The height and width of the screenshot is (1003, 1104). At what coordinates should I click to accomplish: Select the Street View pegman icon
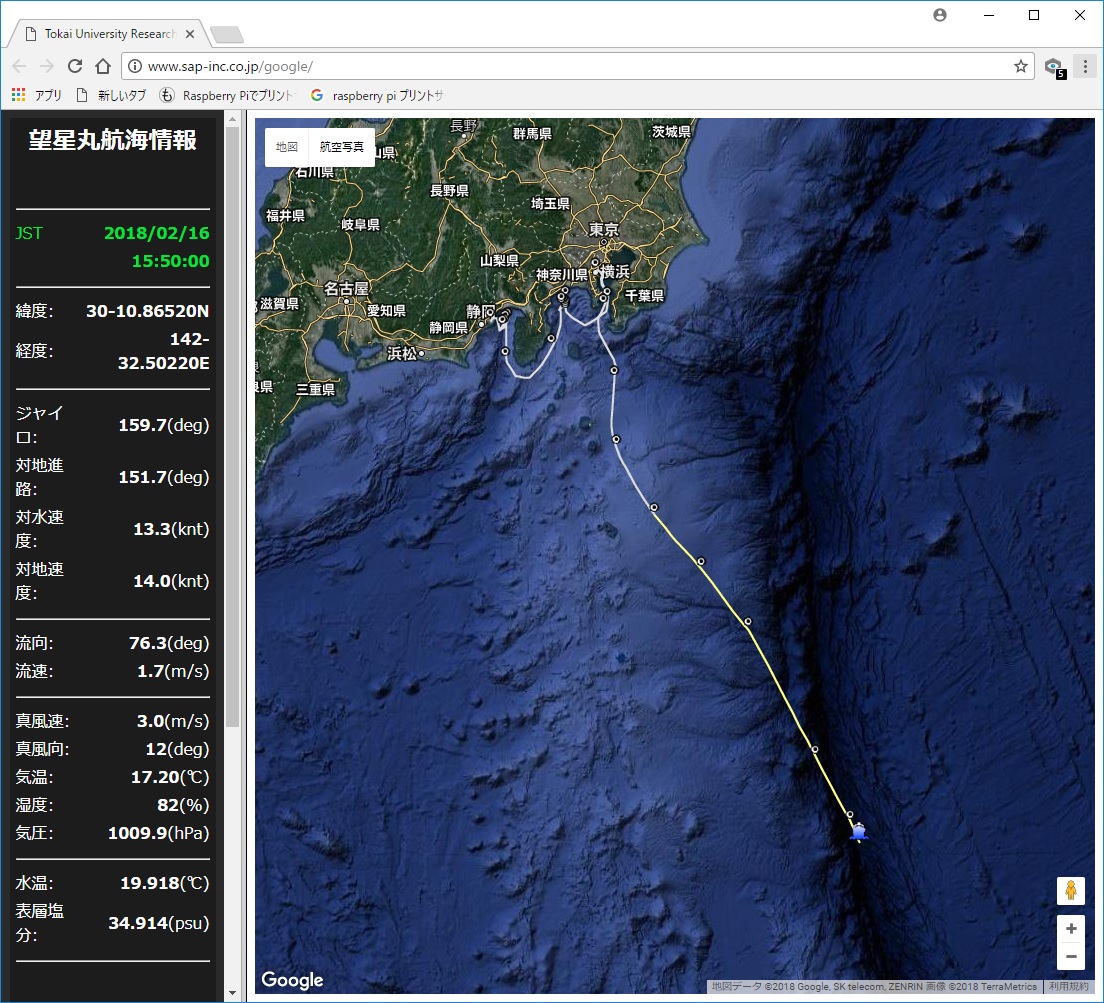pos(1071,890)
